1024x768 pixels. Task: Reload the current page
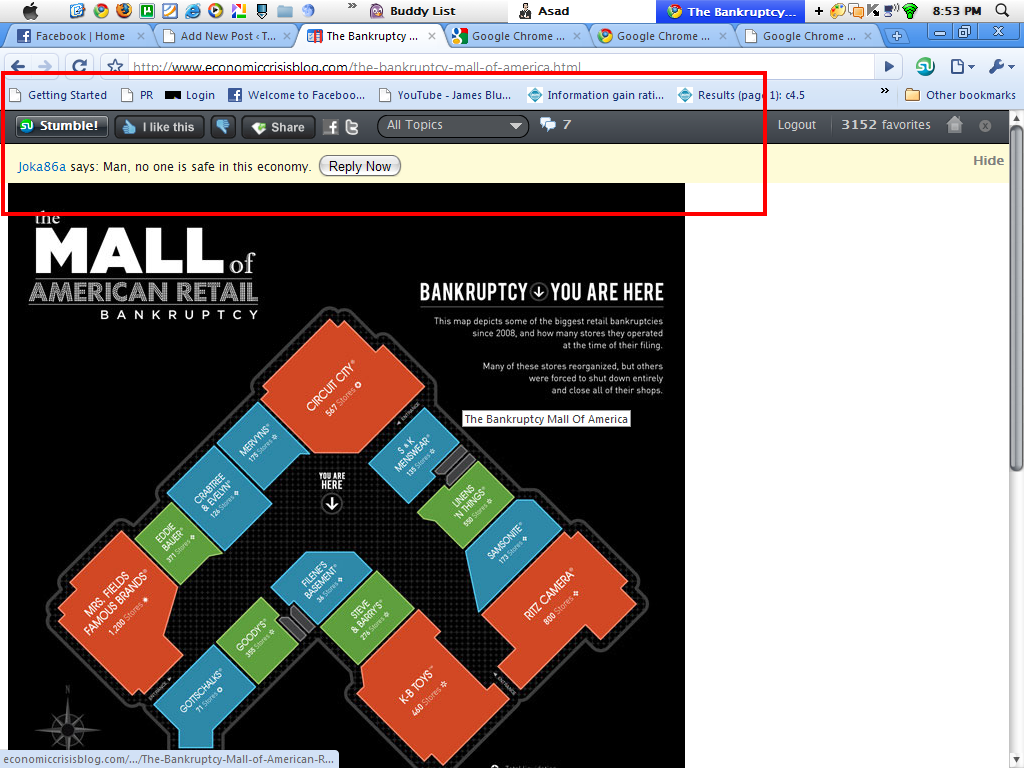79,66
